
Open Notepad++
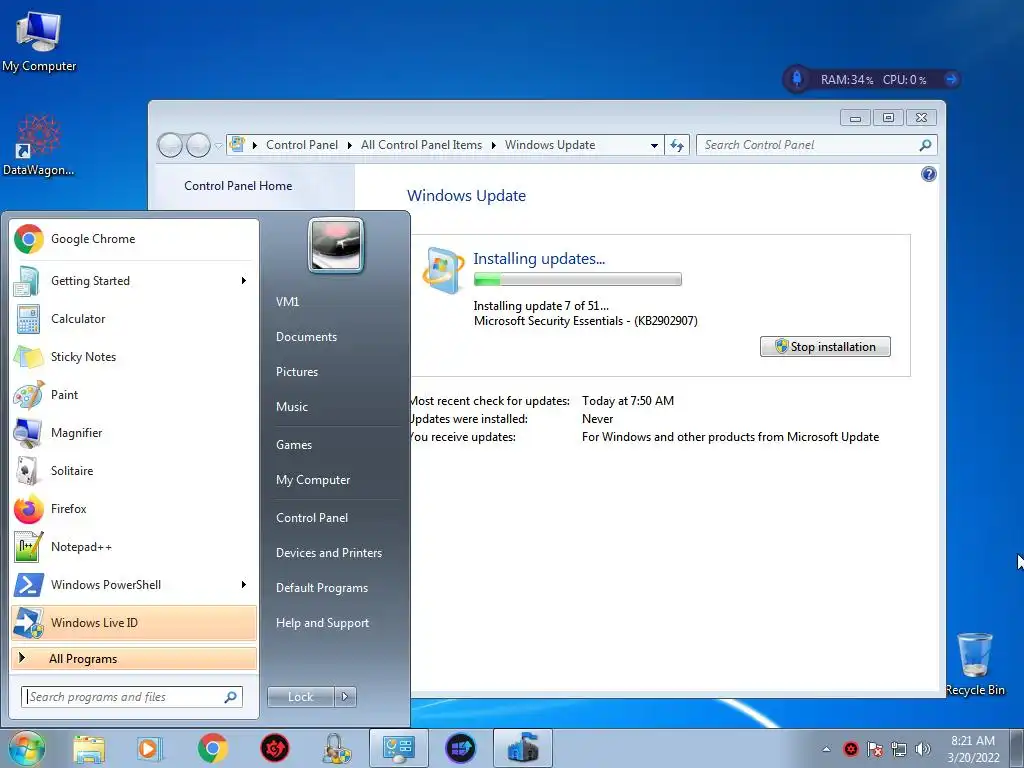[x=134, y=547]
